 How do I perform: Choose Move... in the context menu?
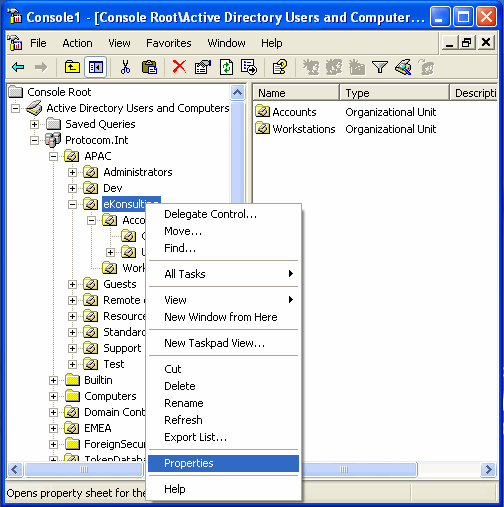[x=223, y=231]
